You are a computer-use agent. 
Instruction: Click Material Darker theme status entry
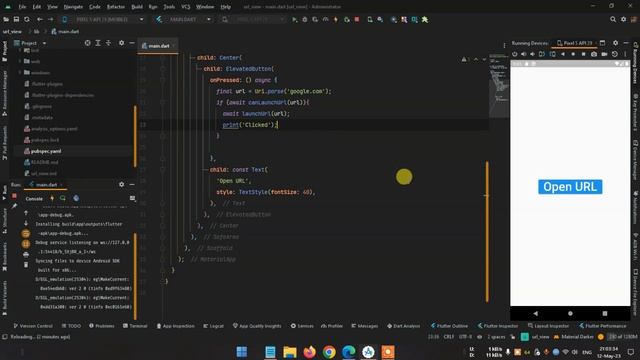tap(573, 337)
